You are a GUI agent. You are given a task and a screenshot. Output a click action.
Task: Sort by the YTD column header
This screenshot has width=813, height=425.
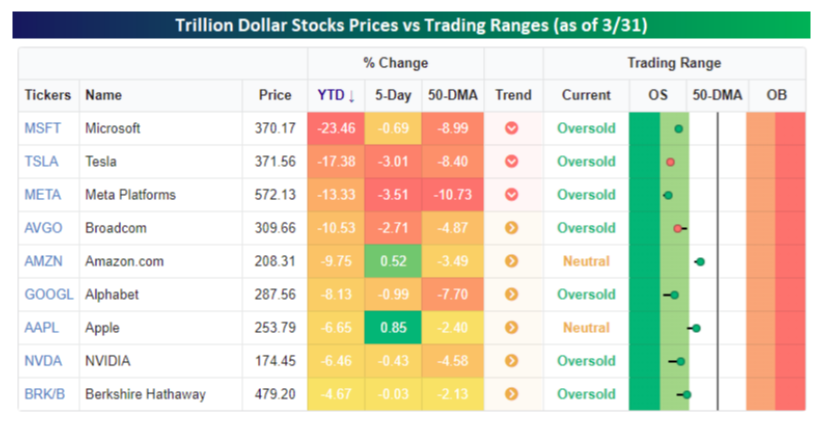point(335,95)
